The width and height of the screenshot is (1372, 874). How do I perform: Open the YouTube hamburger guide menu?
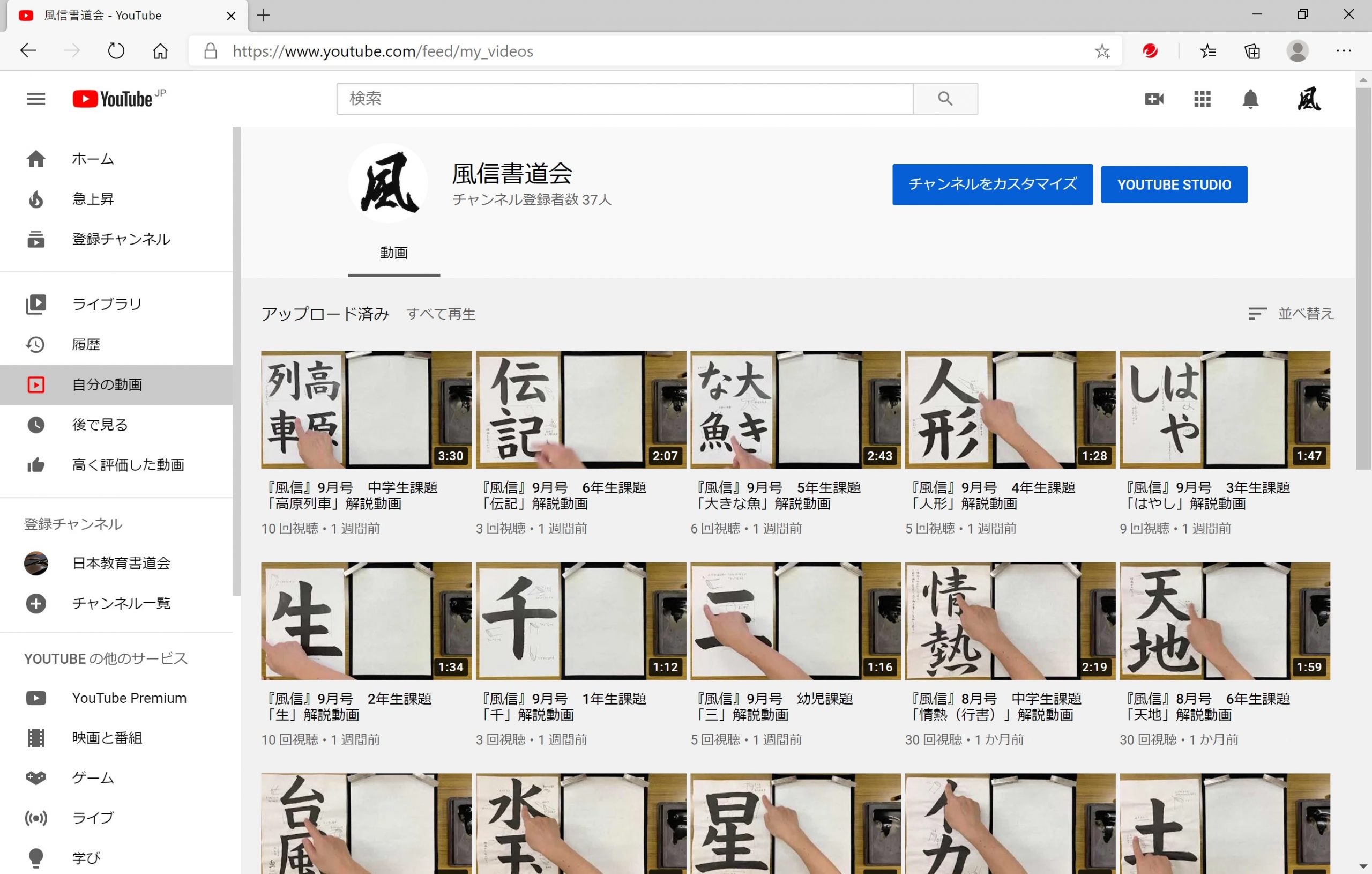click(36, 99)
